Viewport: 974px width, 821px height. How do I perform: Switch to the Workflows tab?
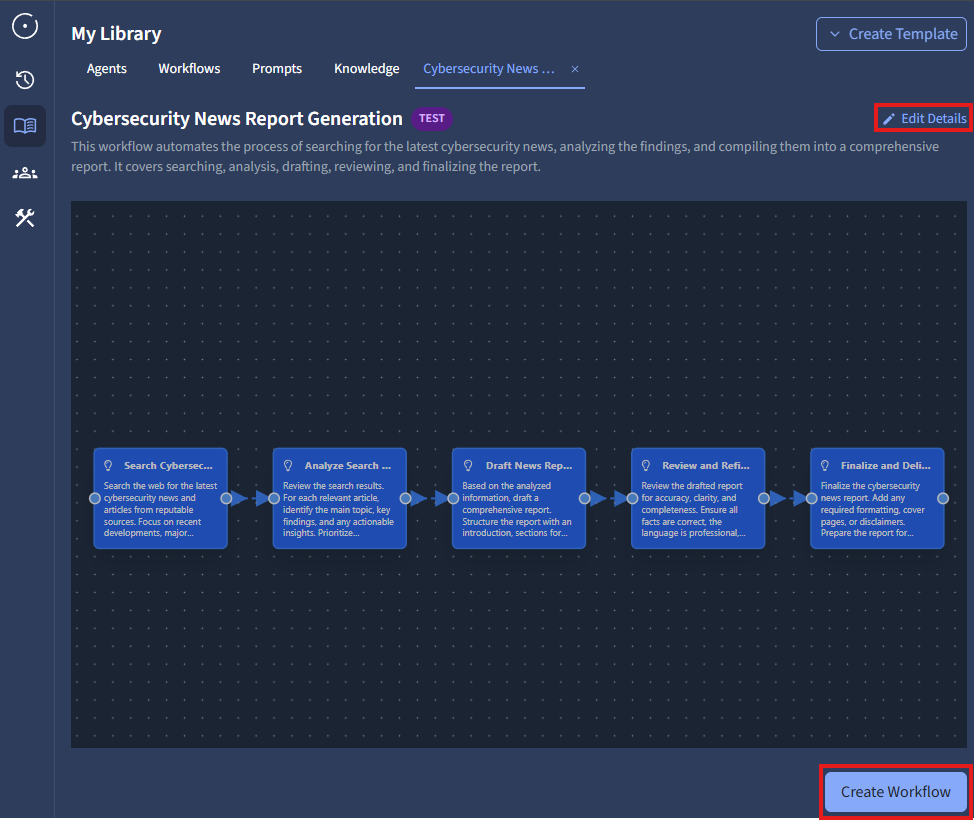tap(189, 69)
